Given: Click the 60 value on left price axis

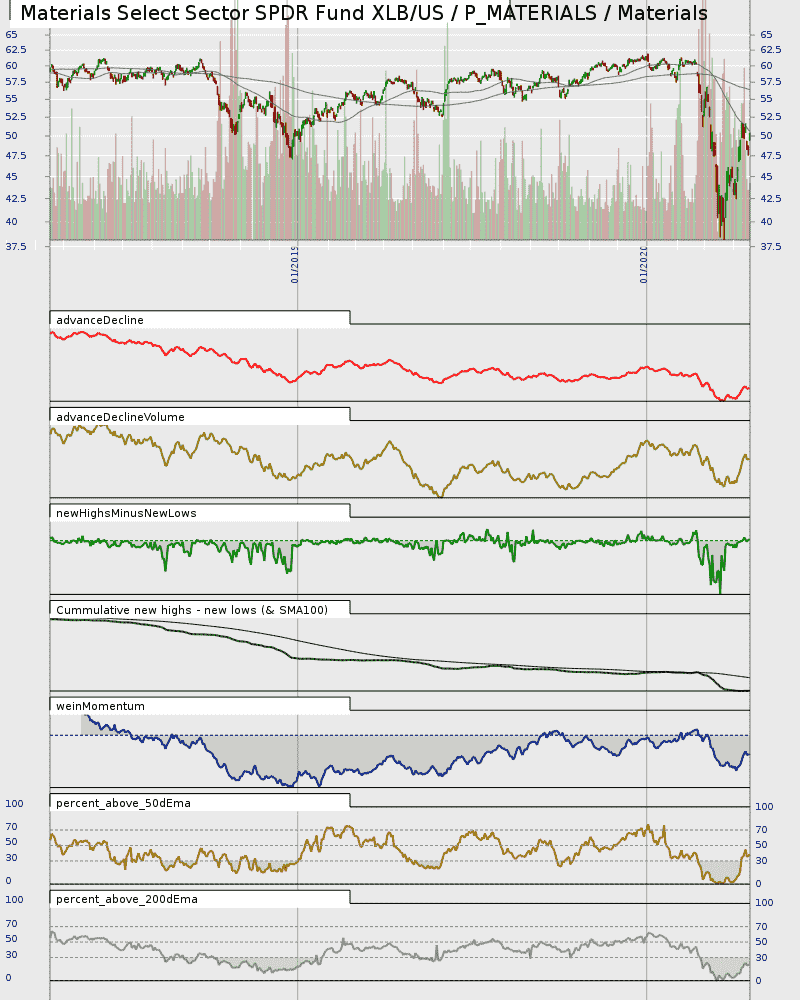Looking at the screenshot, I should (x=11, y=66).
